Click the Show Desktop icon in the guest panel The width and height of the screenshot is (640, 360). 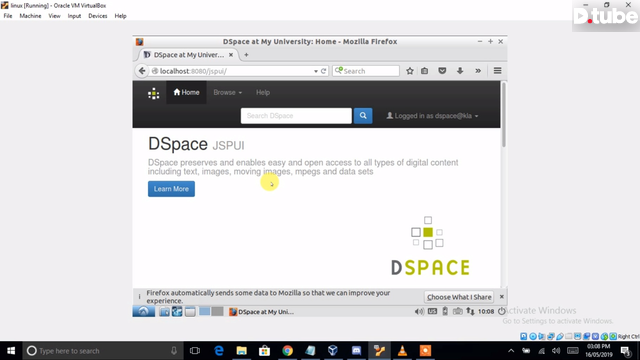(190, 312)
